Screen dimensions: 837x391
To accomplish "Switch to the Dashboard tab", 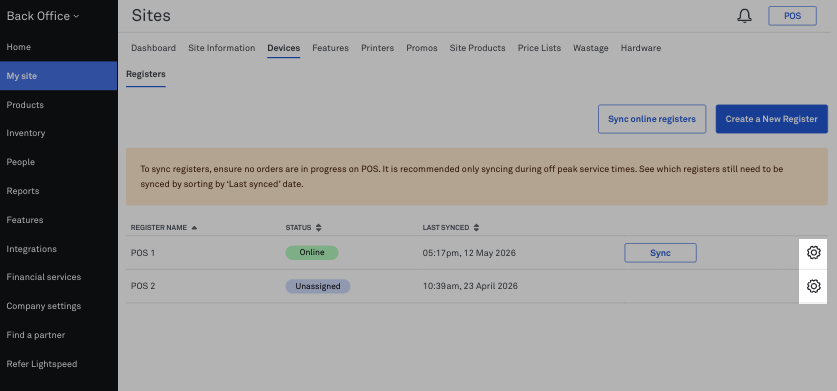I will pyautogui.click(x=153, y=48).
